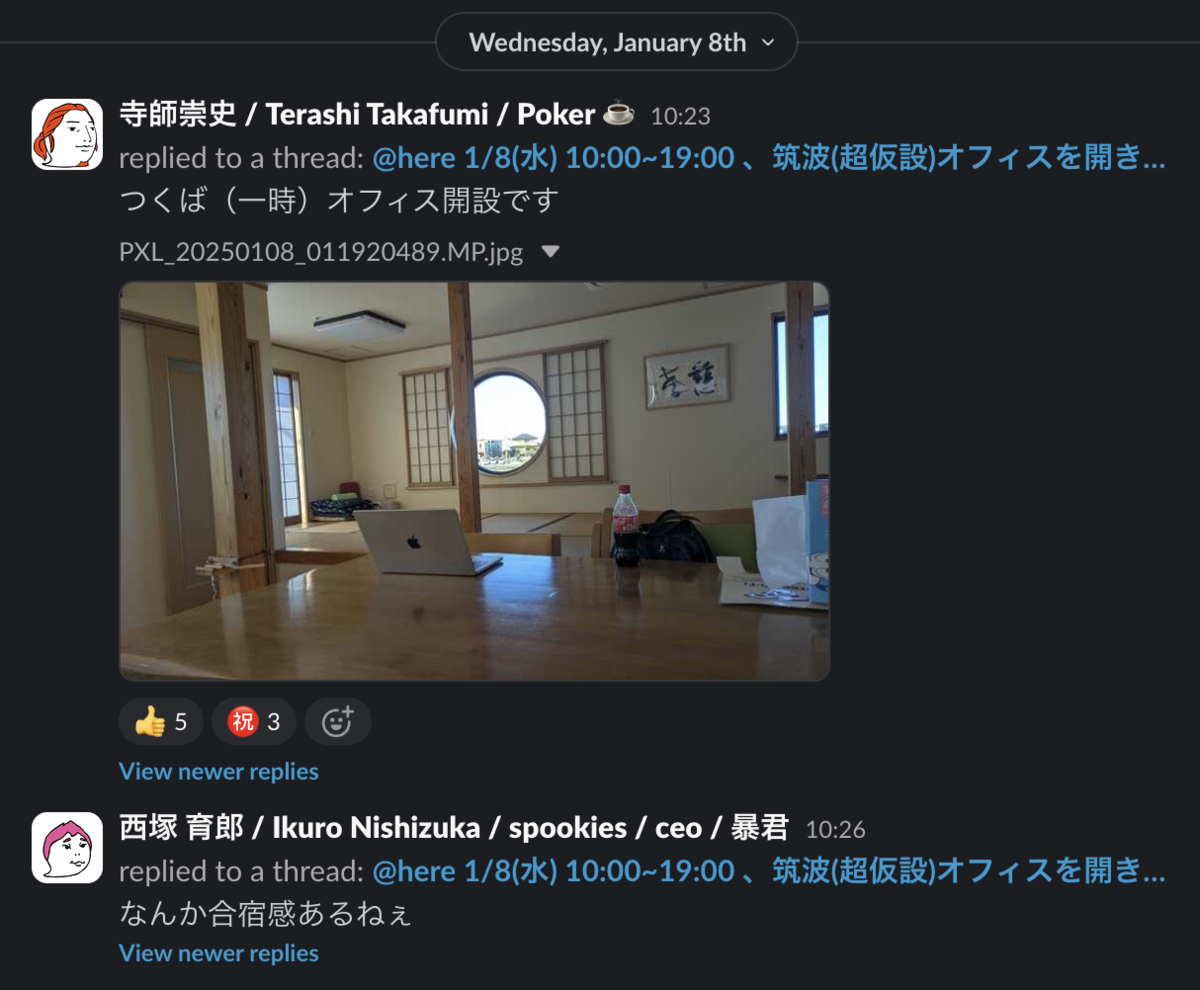Click the name 寺師崇史 / Terashi Takafumi / Poker

pos(357,114)
